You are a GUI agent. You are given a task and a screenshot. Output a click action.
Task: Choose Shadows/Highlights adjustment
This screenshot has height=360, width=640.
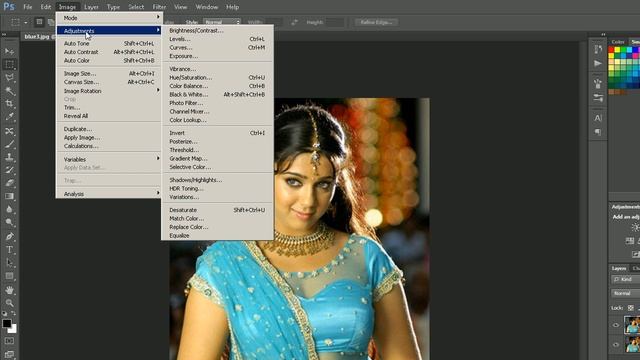click(x=217, y=180)
